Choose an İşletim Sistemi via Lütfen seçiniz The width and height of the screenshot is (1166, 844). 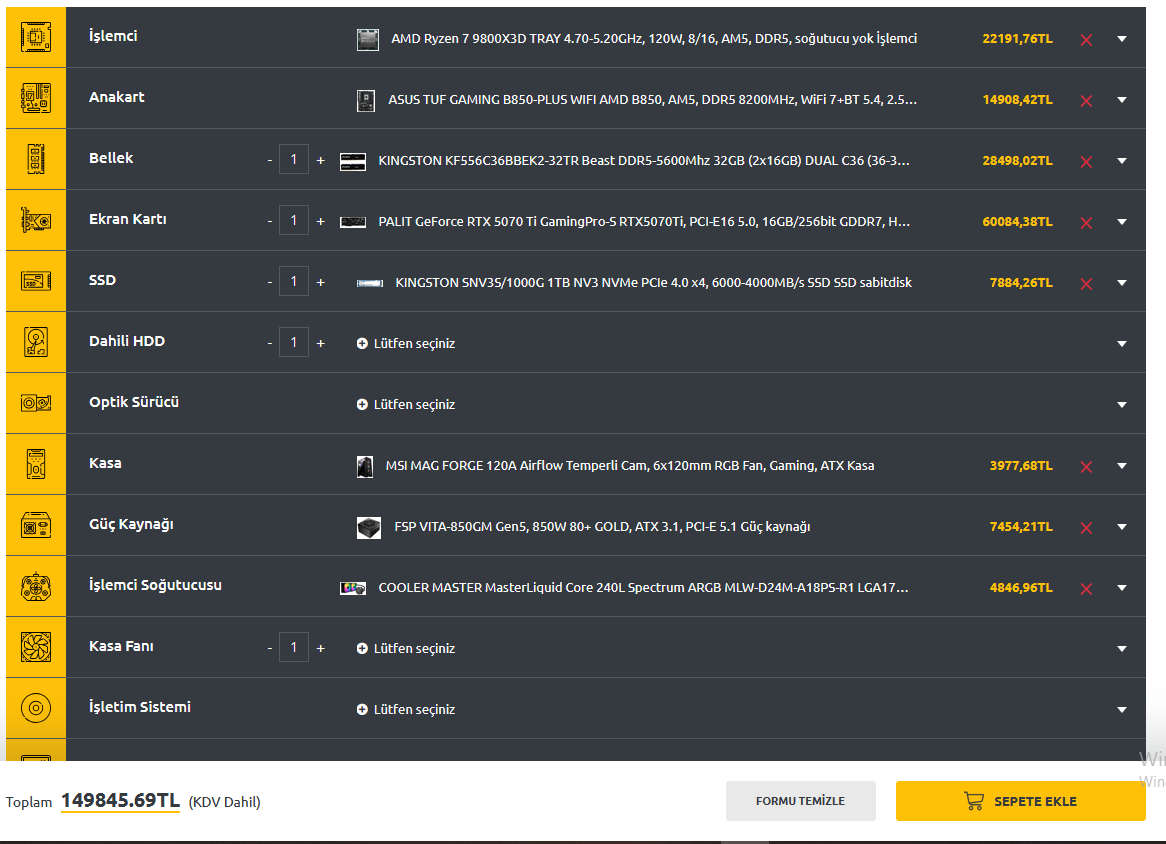[406, 709]
